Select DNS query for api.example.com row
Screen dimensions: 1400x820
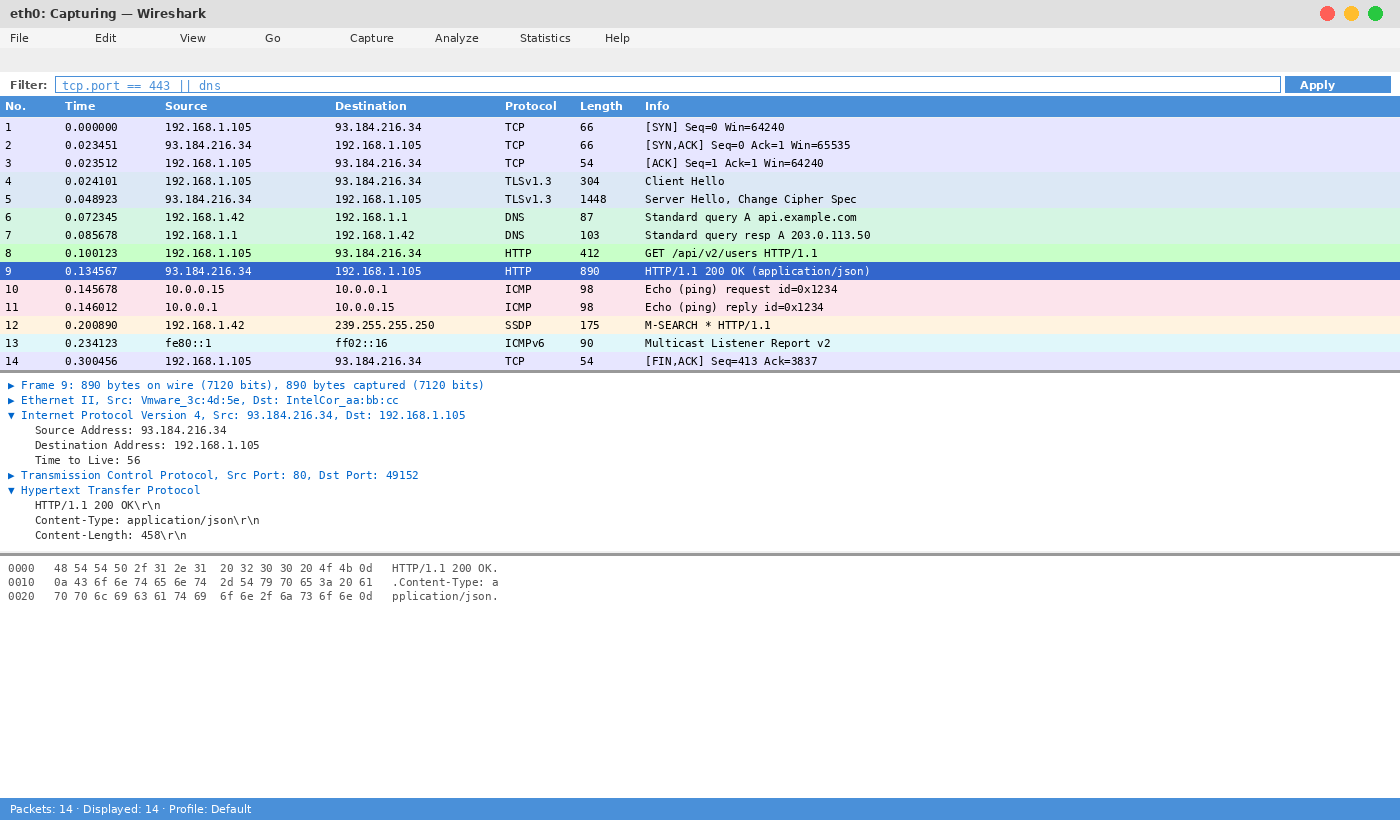(x=700, y=217)
